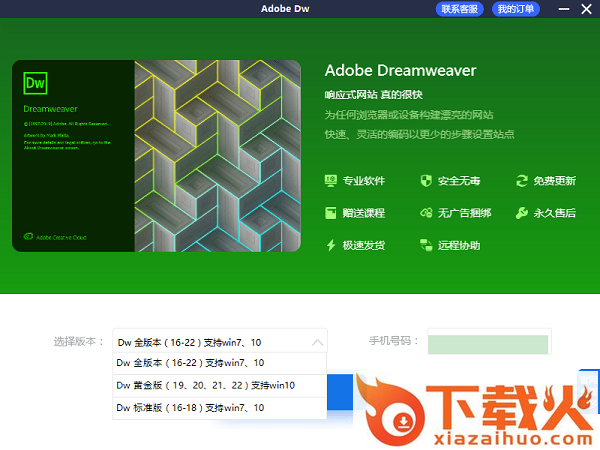Image resolution: width=600 pixels, height=450 pixels.
Task: Click the 赠送课程 book icon
Action: coord(331,213)
